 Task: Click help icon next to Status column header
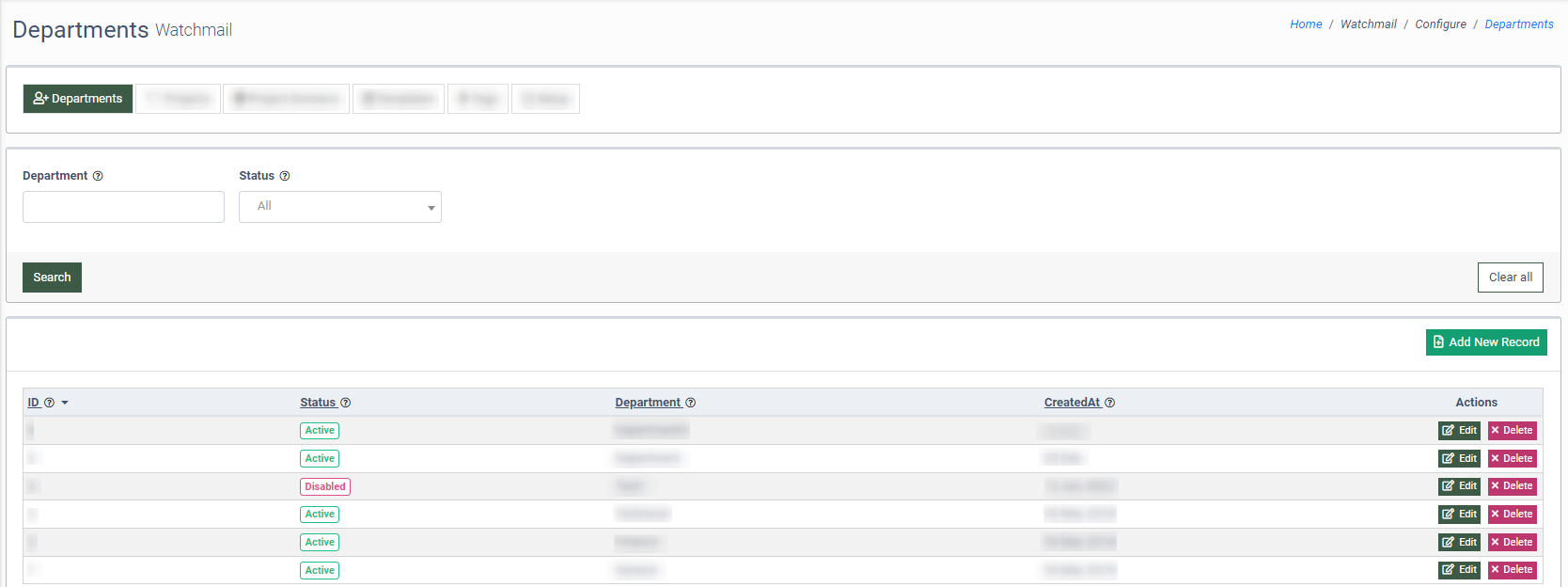click(x=345, y=403)
